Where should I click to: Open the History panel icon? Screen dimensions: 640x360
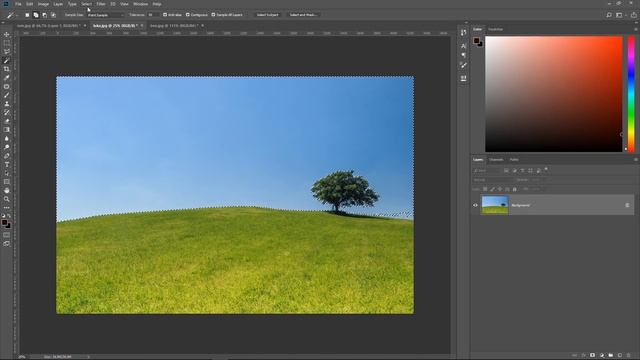[463, 32]
